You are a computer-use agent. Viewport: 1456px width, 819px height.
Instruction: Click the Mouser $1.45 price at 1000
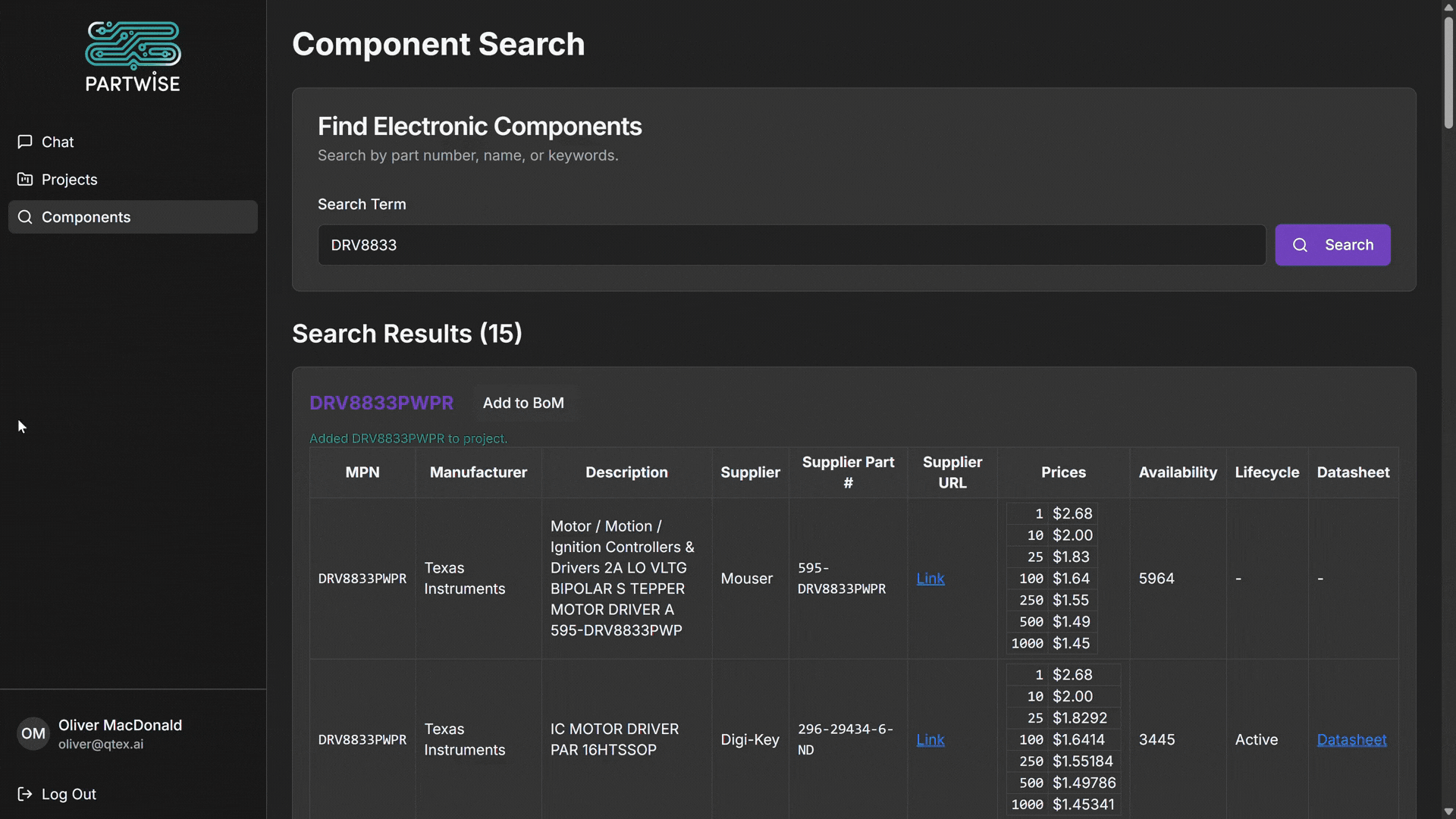(x=1071, y=643)
